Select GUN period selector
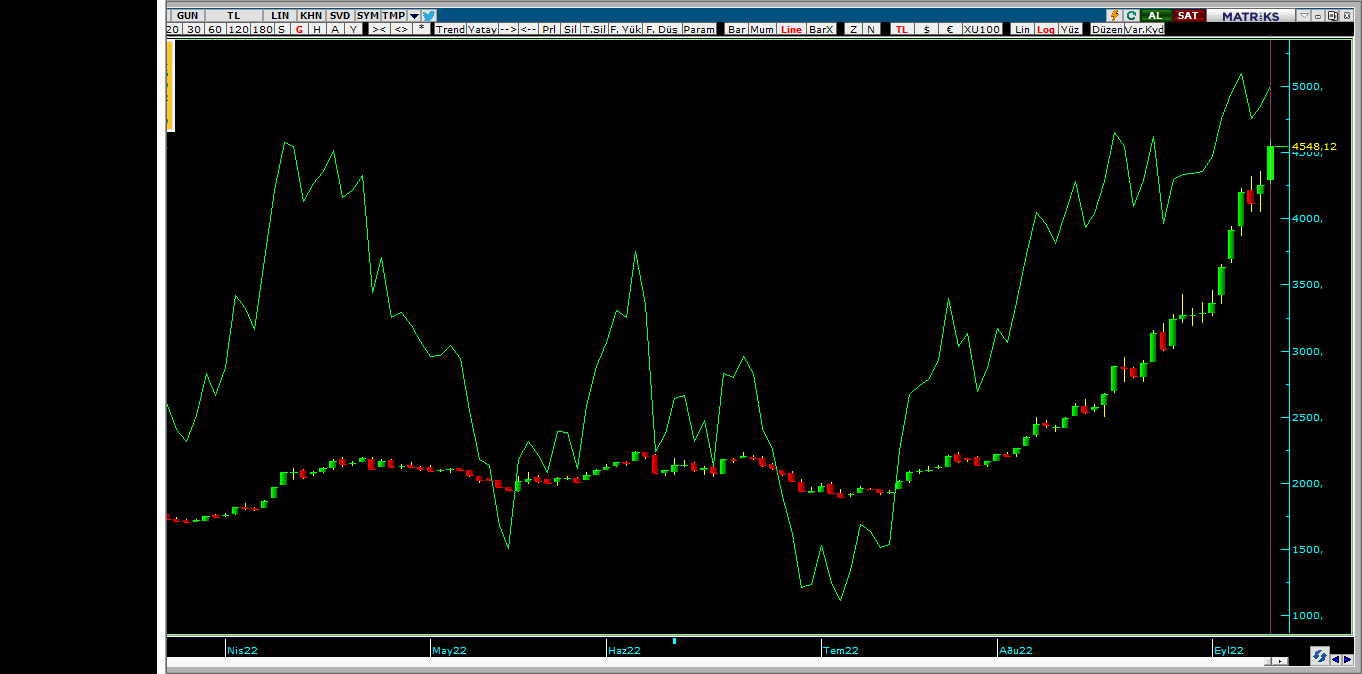Screen dimensions: 1362x674 tap(187, 16)
